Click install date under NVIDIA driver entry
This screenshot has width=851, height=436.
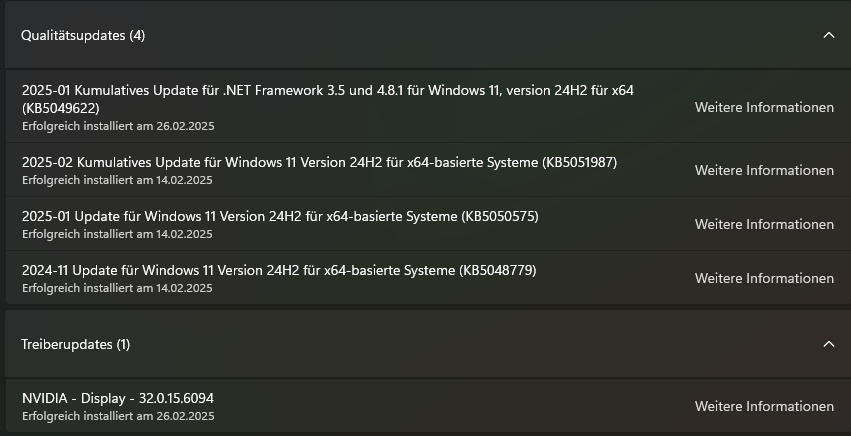click(118, 416)
